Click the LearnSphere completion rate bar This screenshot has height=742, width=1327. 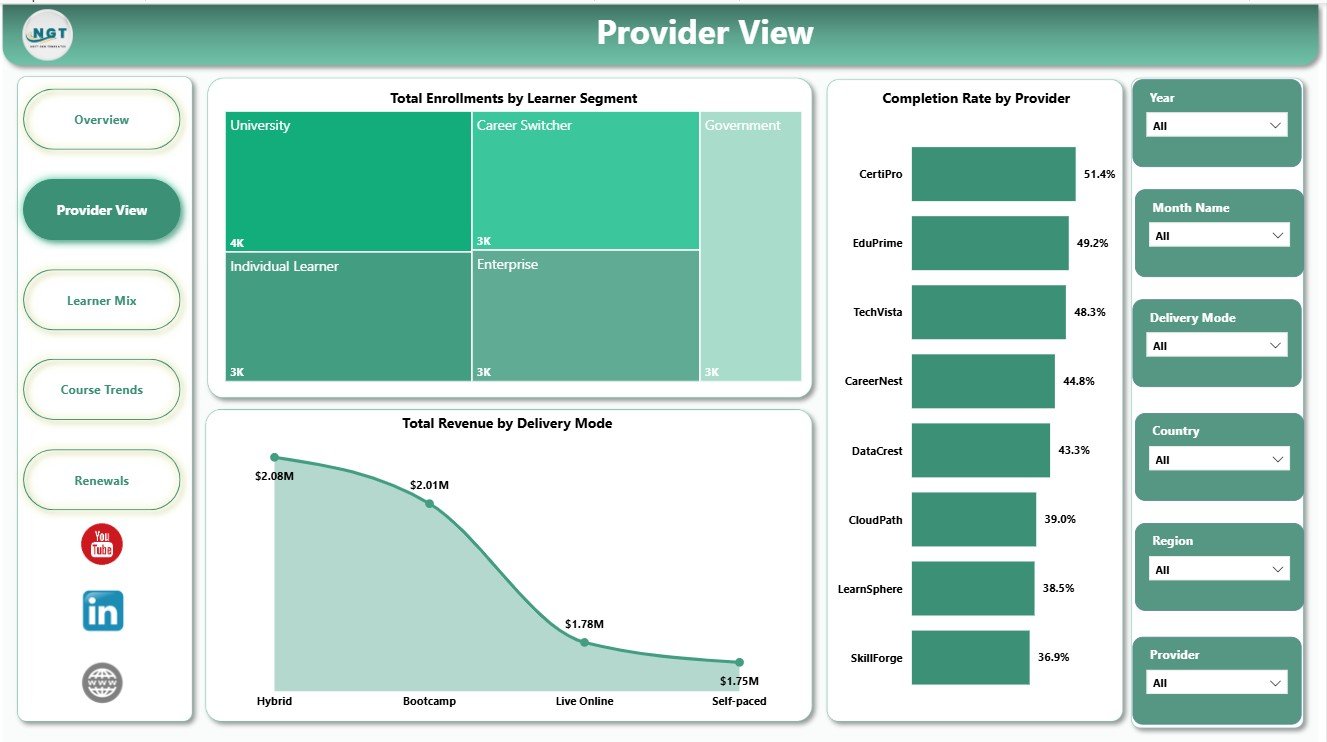tap(973, 588)
